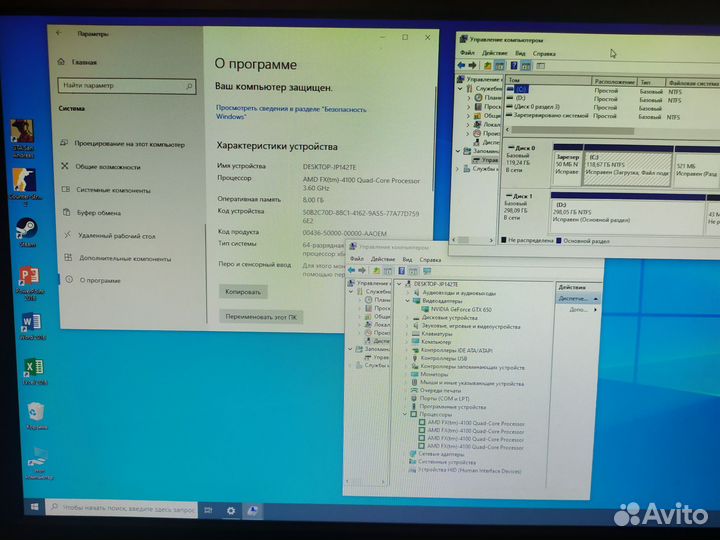Collapse Запоминающие node in Disk Management tree

(x=458, y=151)
